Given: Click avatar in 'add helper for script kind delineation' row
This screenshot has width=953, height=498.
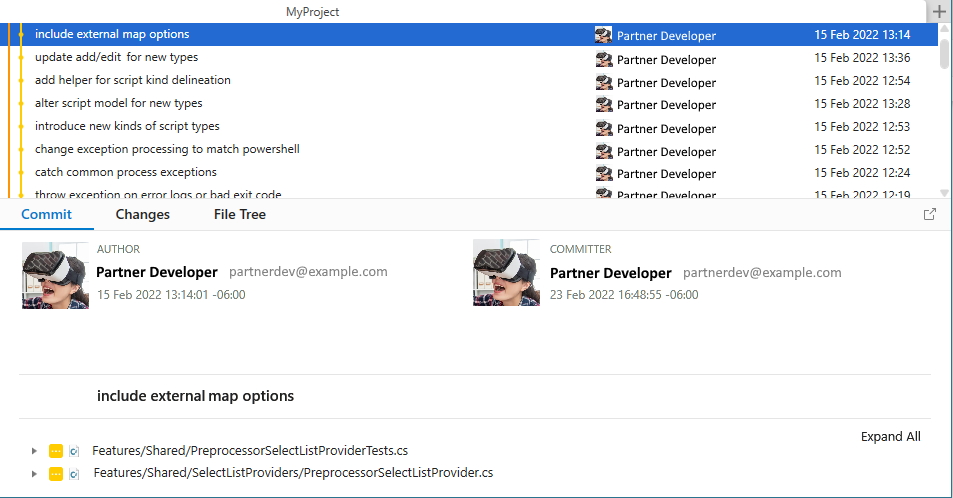Looking at the screenshot, I should (x=604, y=82).
